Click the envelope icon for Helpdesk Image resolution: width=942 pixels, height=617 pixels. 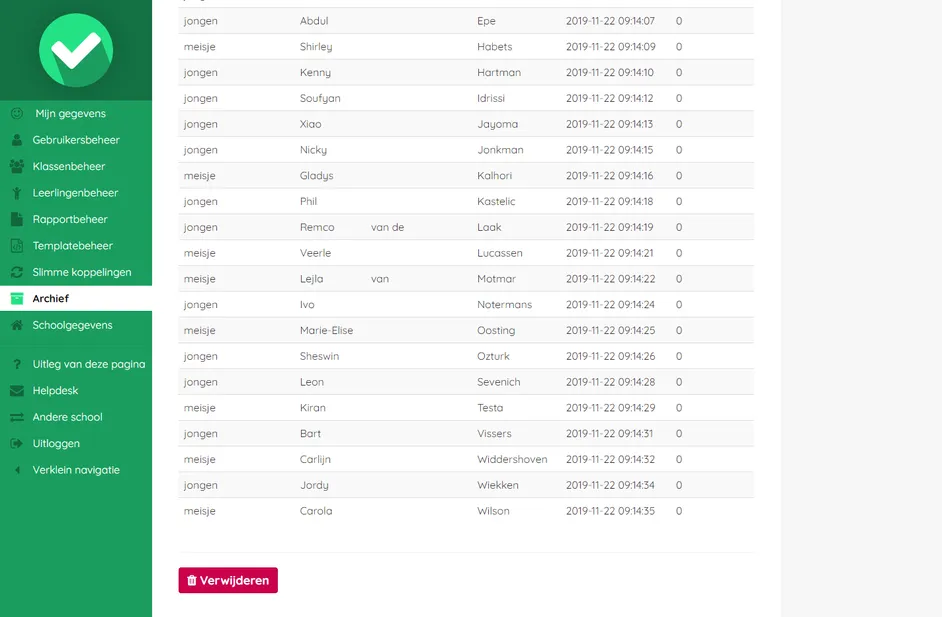click(17, 391)
